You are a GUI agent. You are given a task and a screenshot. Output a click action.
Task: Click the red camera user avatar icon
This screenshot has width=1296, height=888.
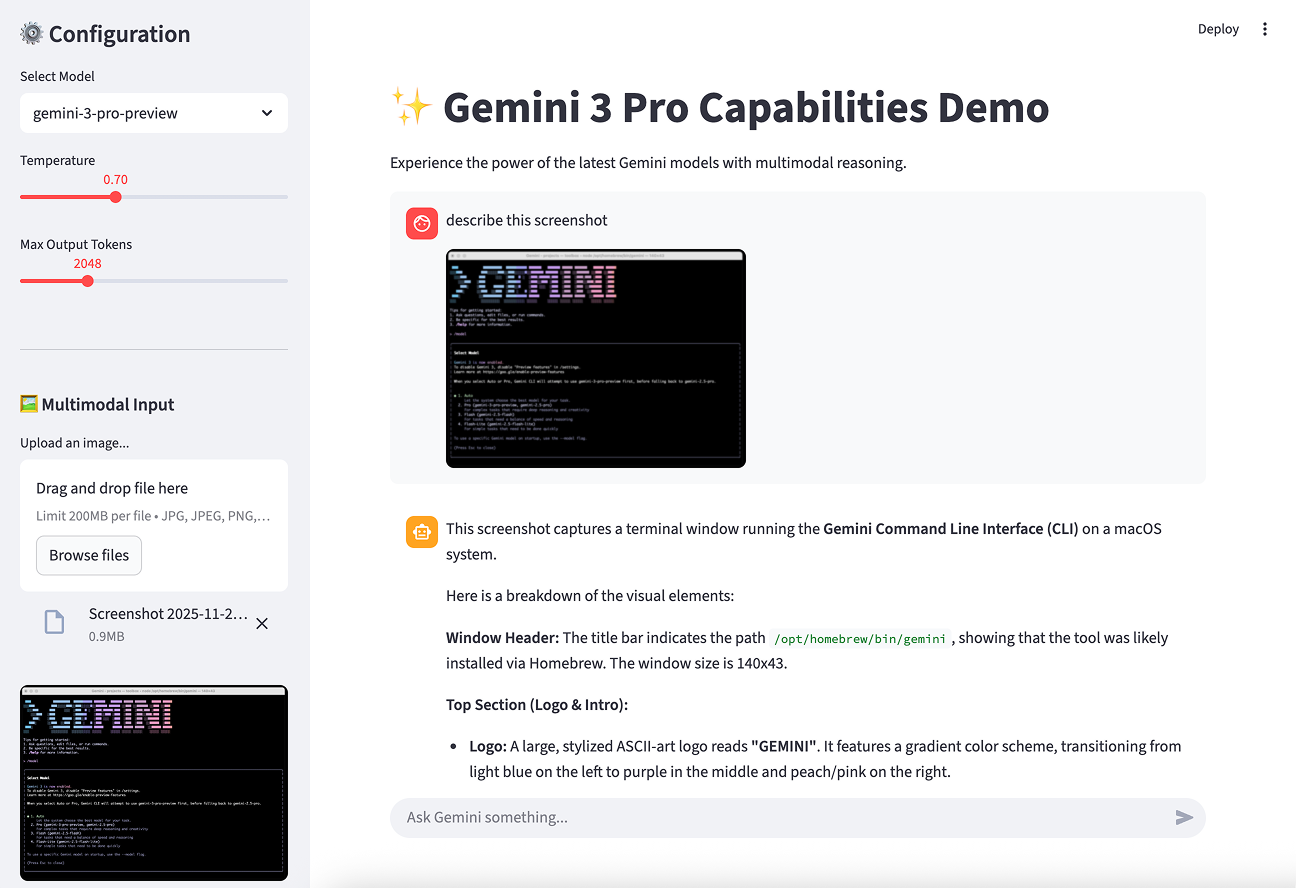[x=421, y=223]
